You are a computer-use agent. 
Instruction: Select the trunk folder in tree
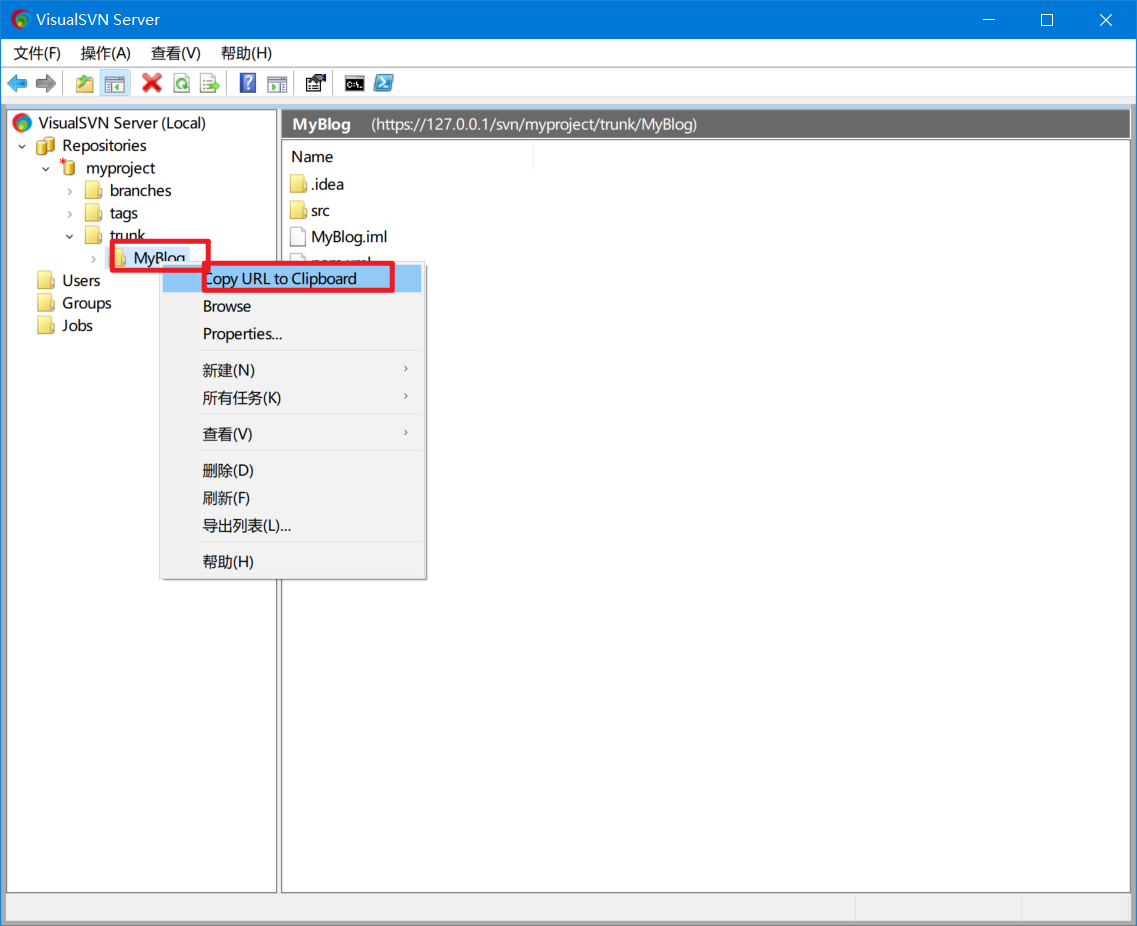127,235
